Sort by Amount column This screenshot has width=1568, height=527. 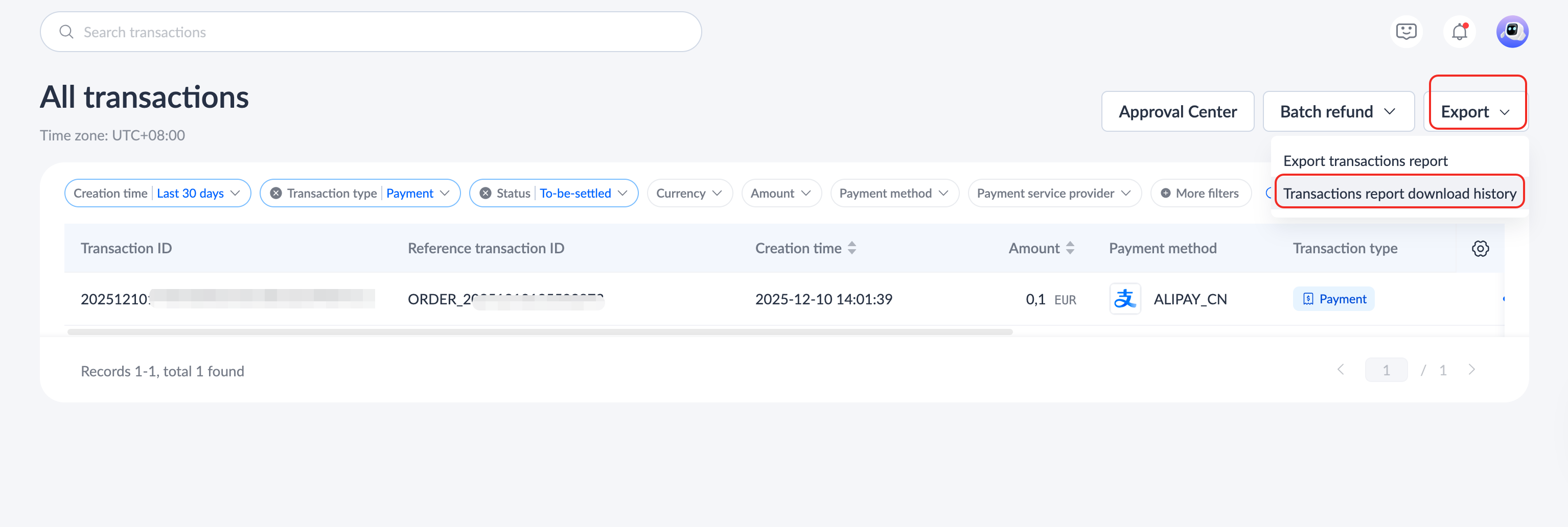click(x=1070, y=248)
